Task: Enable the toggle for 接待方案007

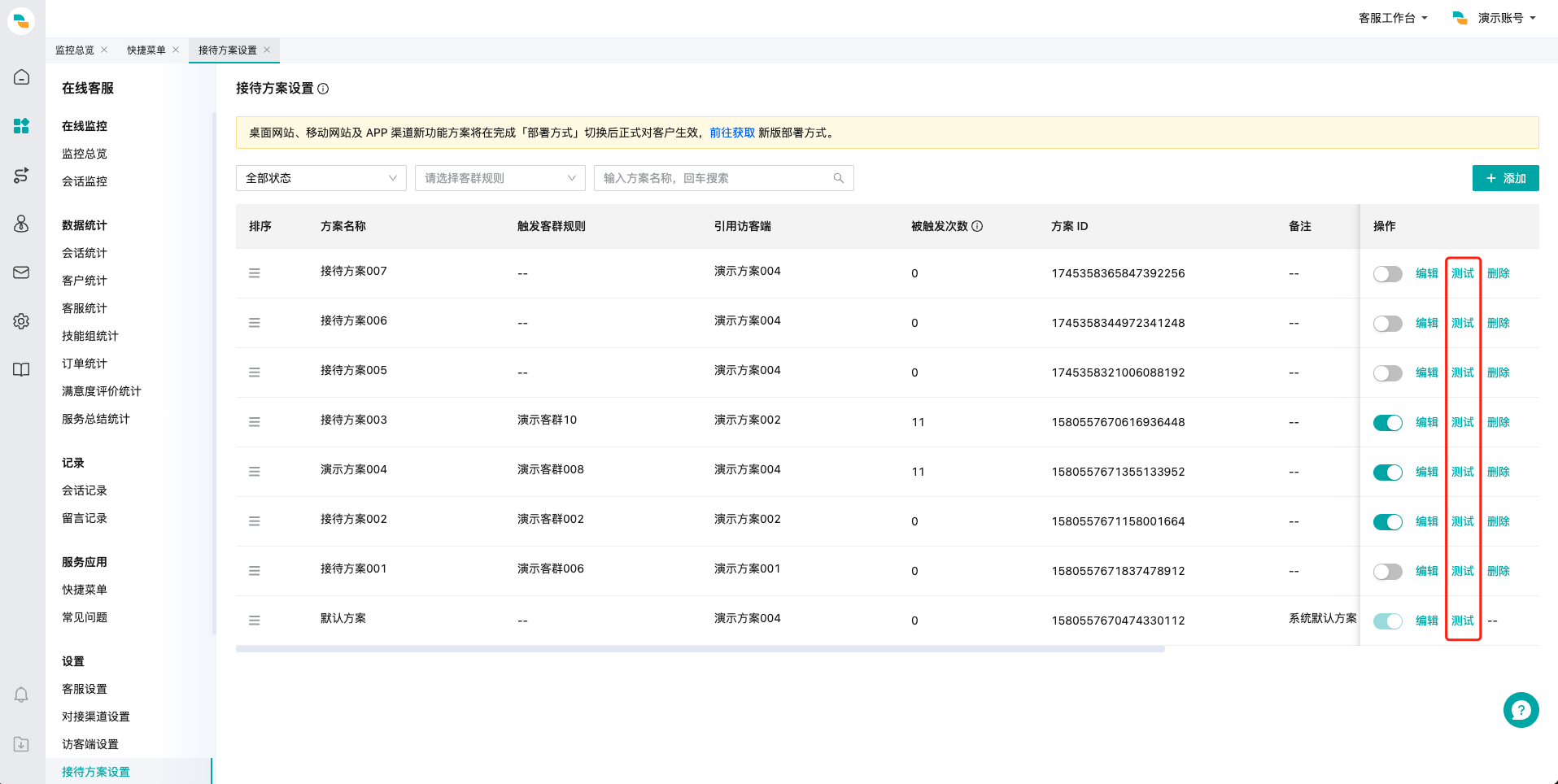Action: (x=1388, y=274)
